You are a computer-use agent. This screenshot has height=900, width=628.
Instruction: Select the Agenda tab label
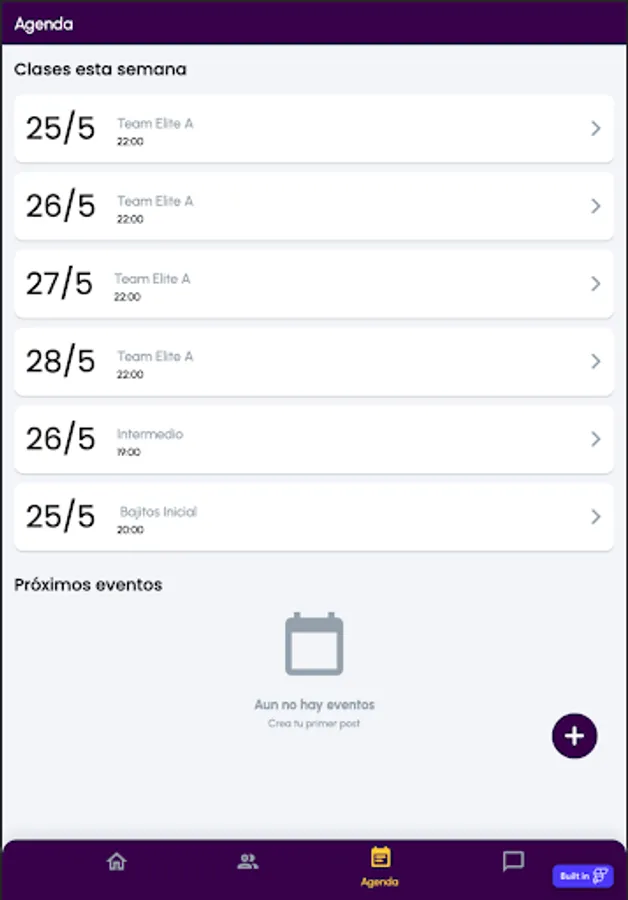(379, 882)
